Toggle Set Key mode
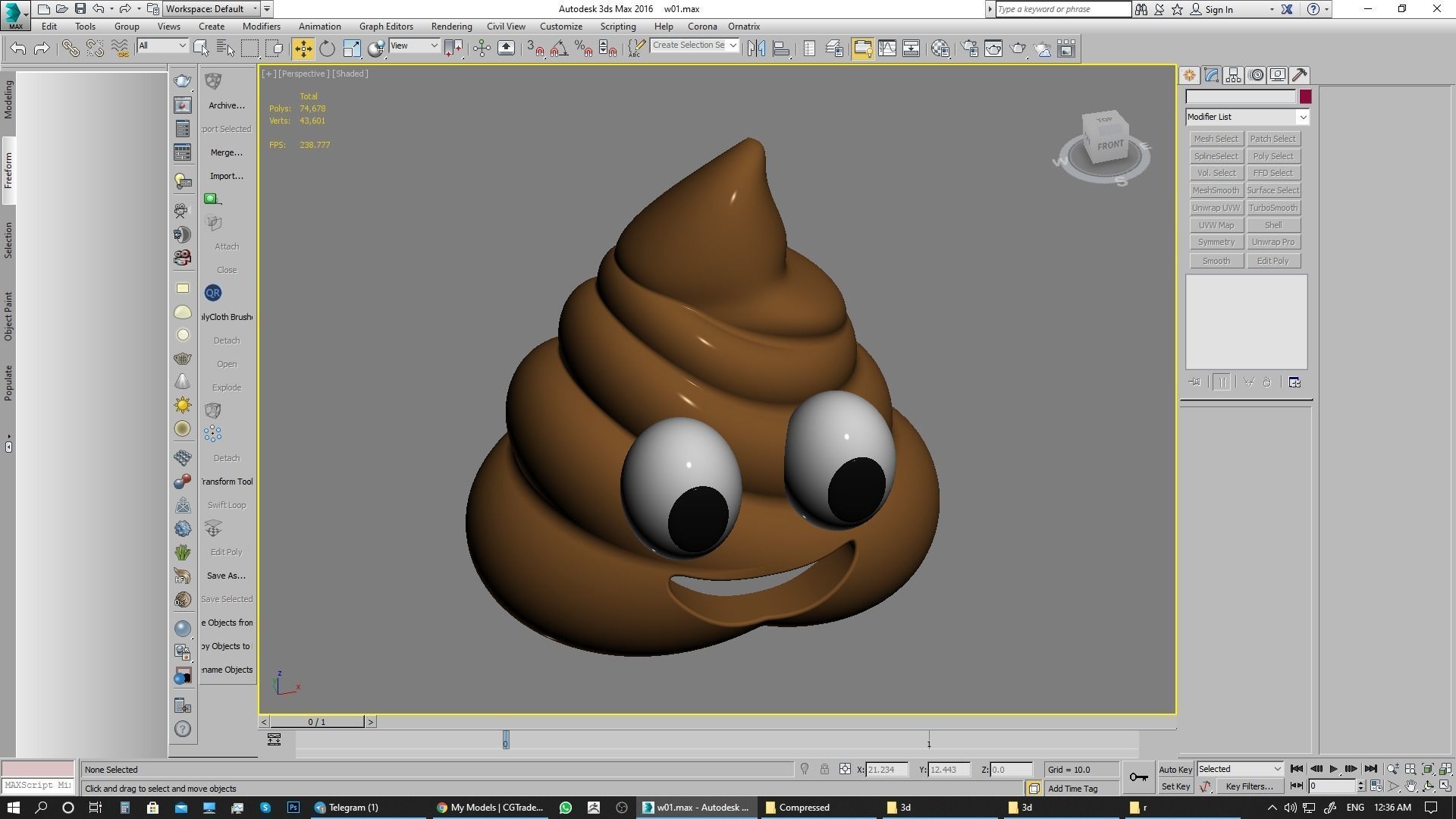The image size is (1456, 819). coord(1175,786)
